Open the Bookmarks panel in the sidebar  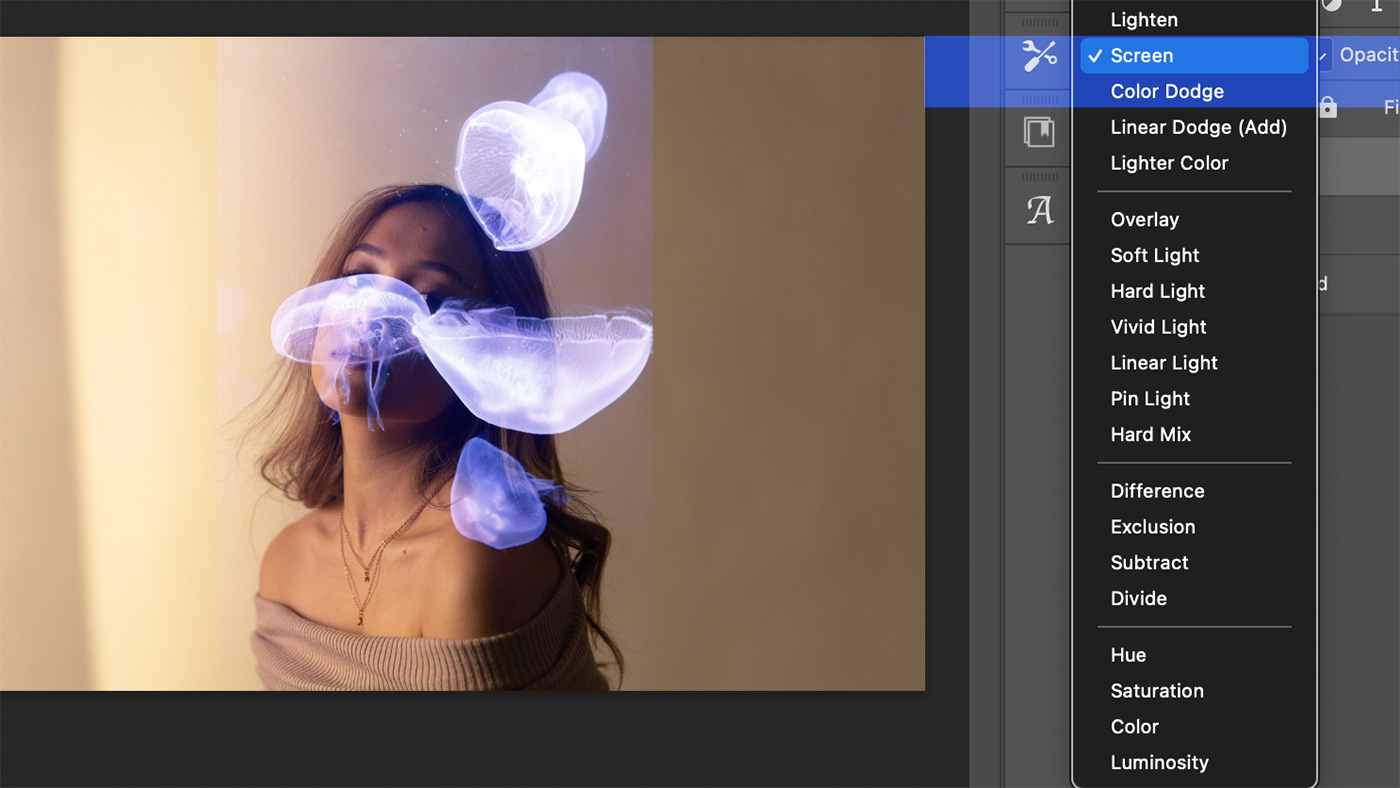tap(1040, 131)
